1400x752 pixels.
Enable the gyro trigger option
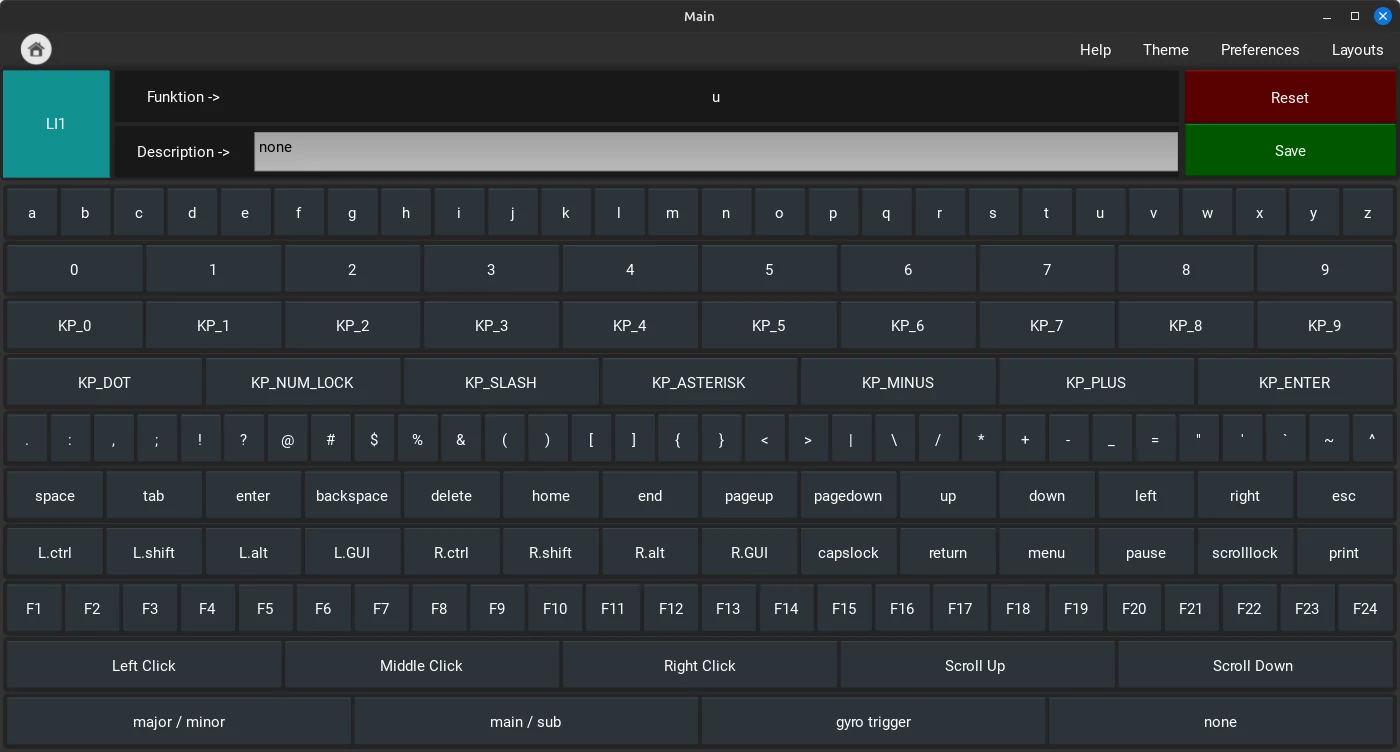coord(873,721)
